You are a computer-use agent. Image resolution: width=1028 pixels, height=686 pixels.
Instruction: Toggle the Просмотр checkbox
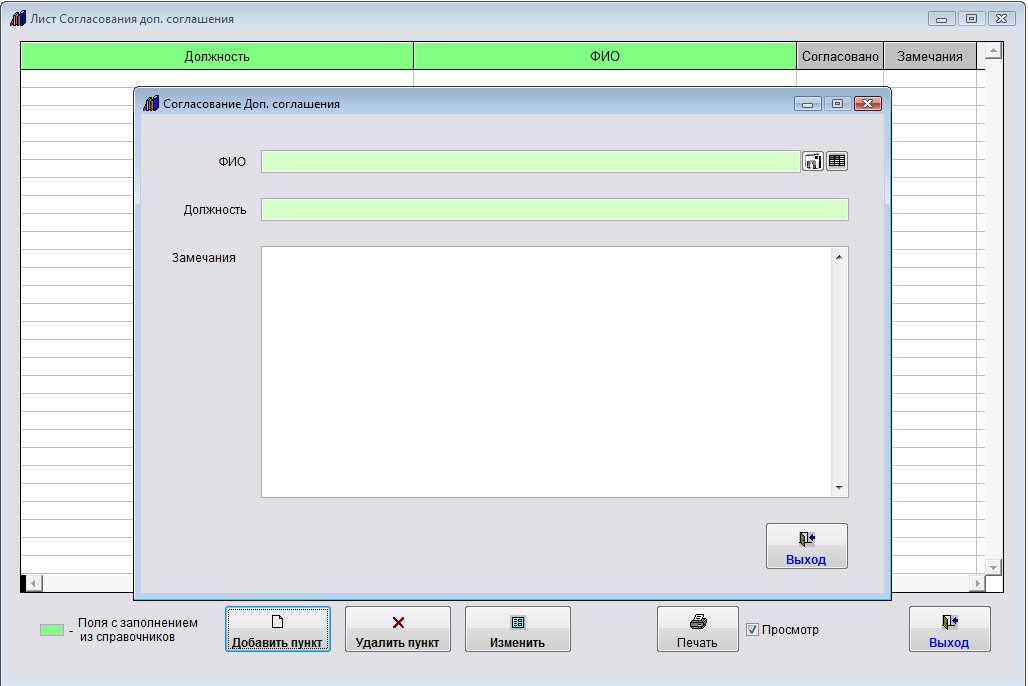(x=753, y=630)
